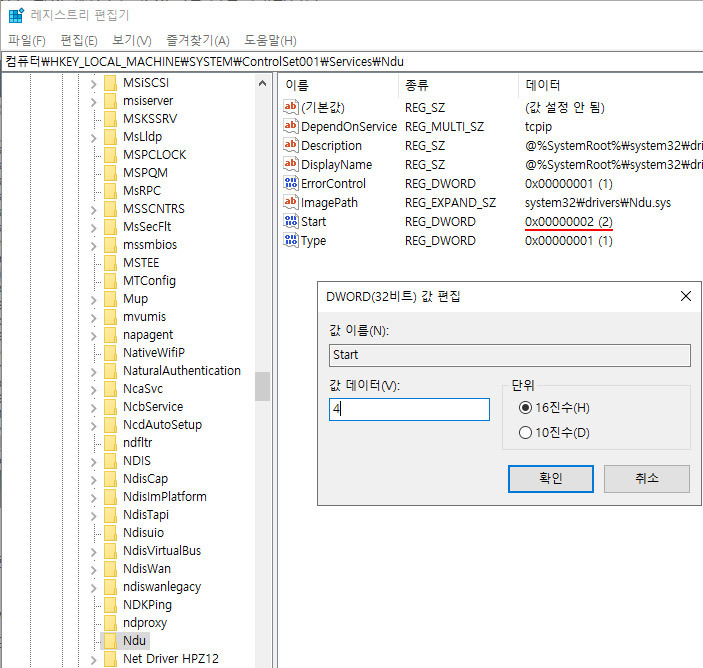Viewport: 703px width, 668px height.
Task: Click the mssmbios folder icon
Action: (110, 245)
